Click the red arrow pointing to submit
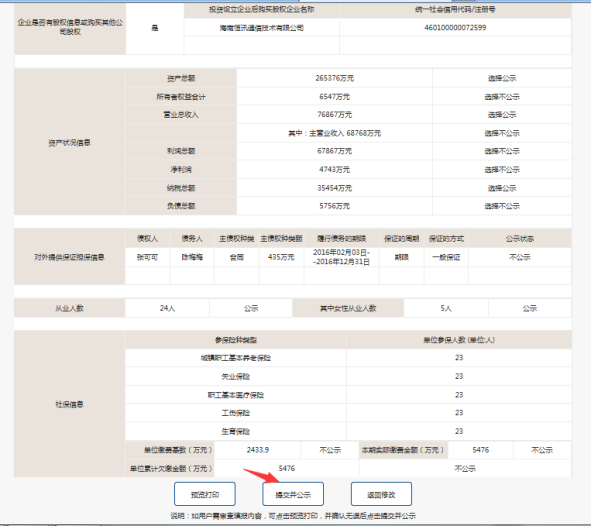This screenshot has width=592, height=527. (x=262, y=476)
